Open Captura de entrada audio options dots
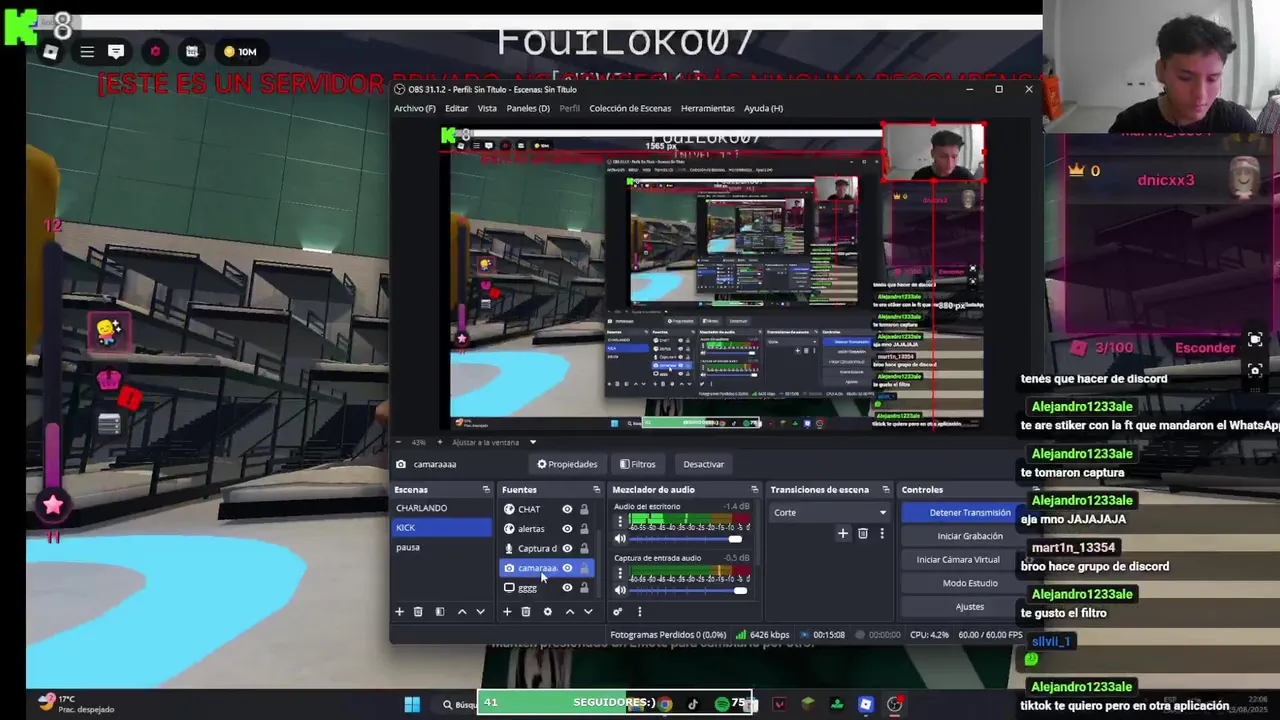The width and height of the screenshot is (1280, 720). 619,574
